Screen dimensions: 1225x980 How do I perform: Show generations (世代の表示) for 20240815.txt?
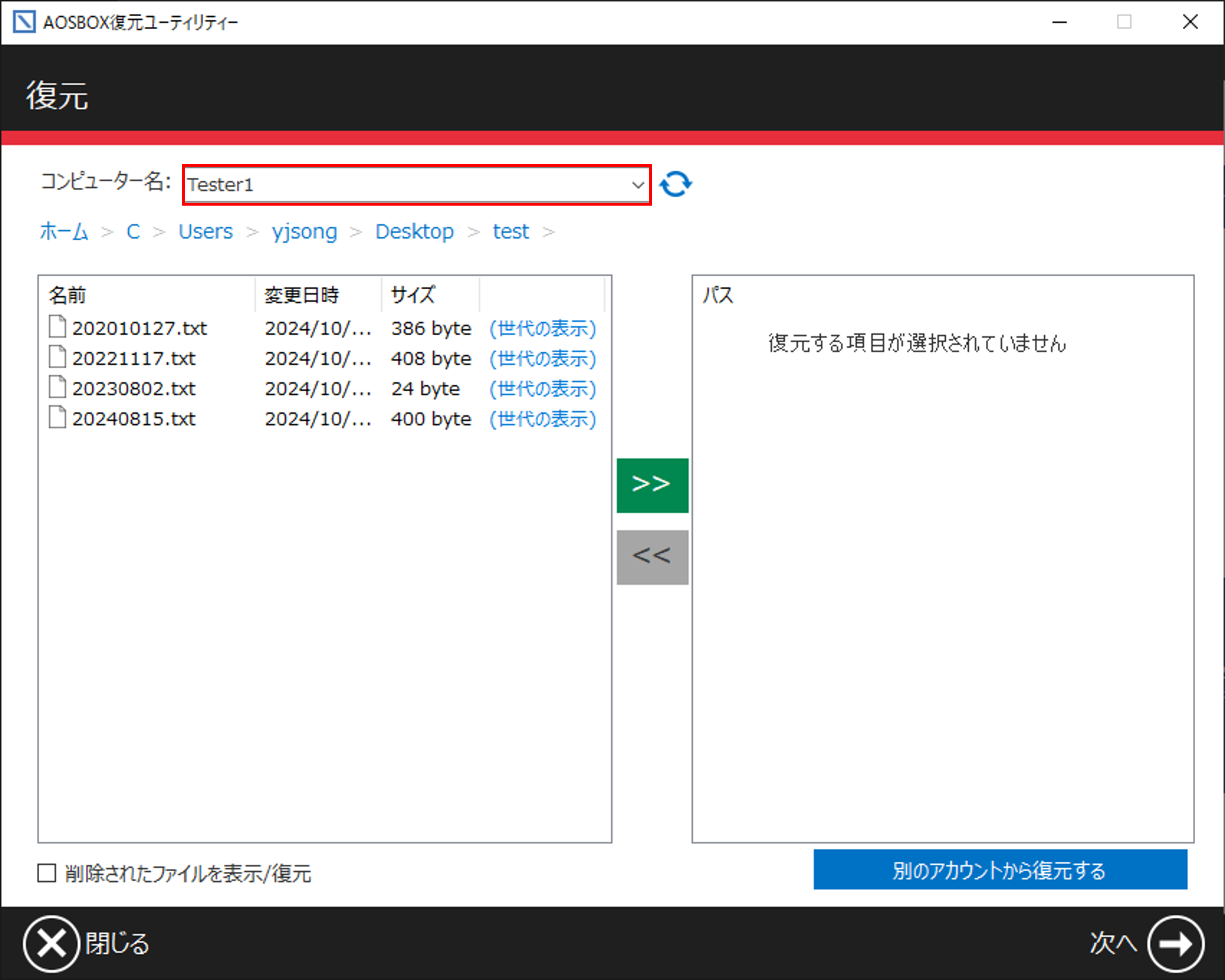click(x=543, y=418)
